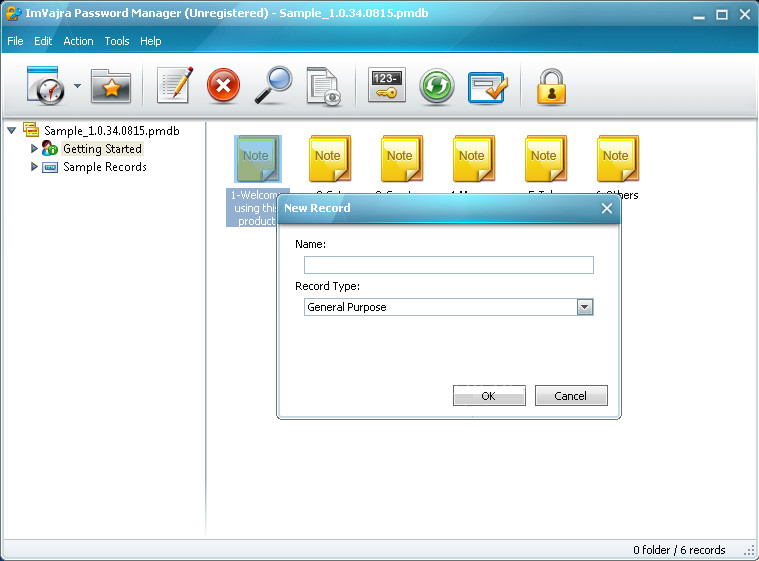Open the password generator key icon
The image size is (759, 561).
386,85
